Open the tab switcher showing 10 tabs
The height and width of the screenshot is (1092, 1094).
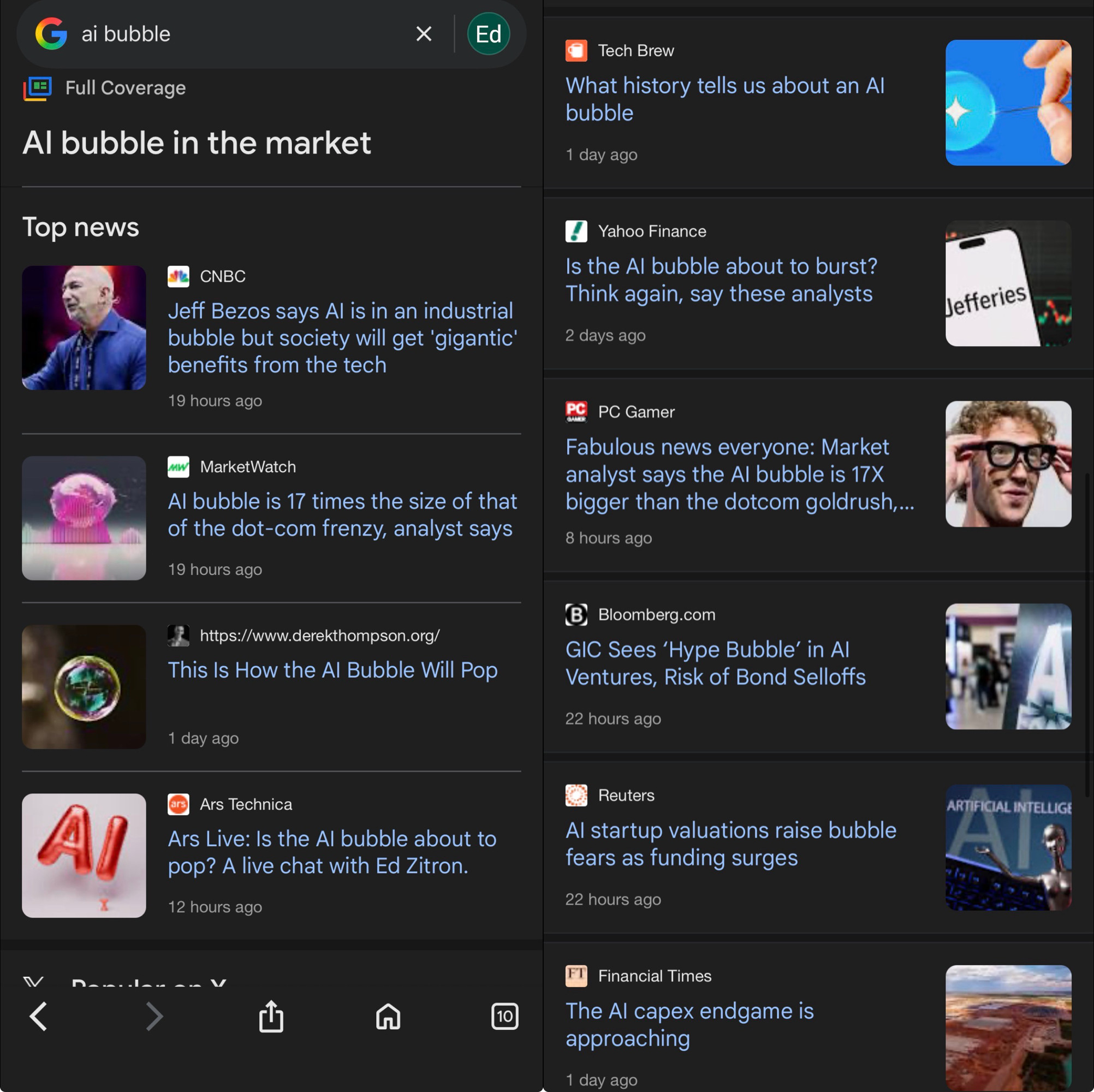(x=504, y=1016)
